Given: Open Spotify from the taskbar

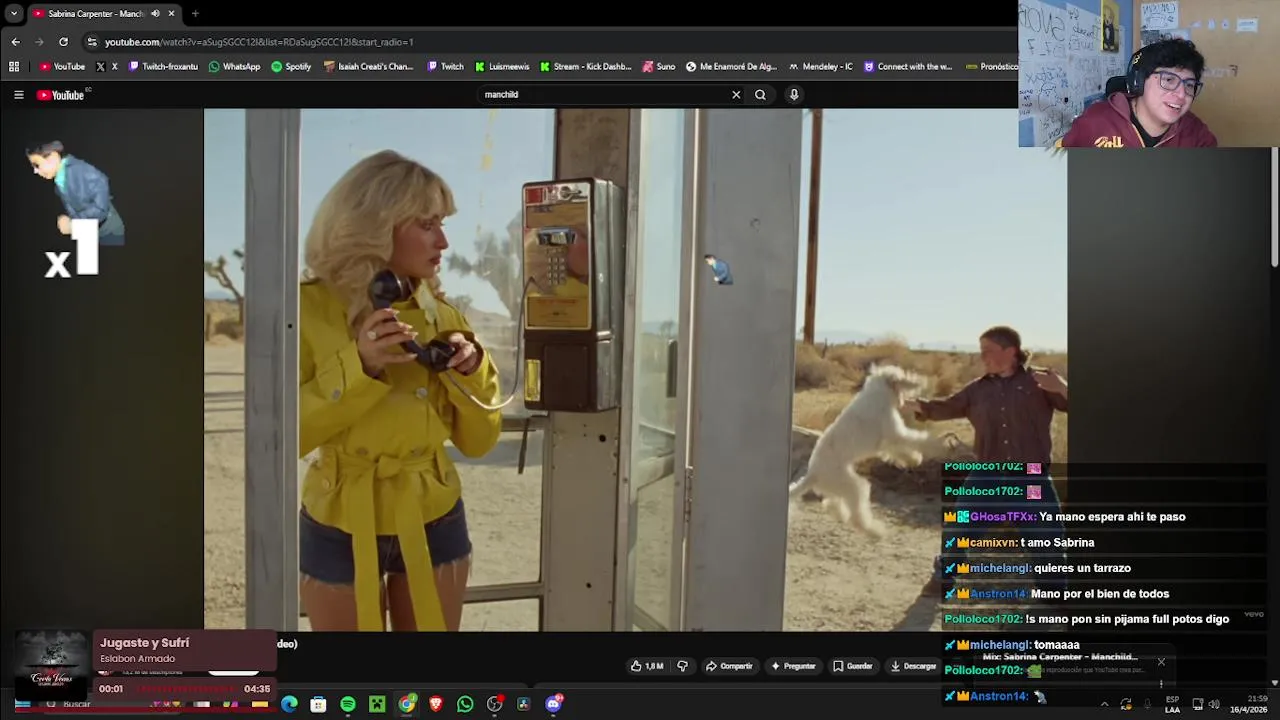Looking at the screenshot, I should coord(347,705).
